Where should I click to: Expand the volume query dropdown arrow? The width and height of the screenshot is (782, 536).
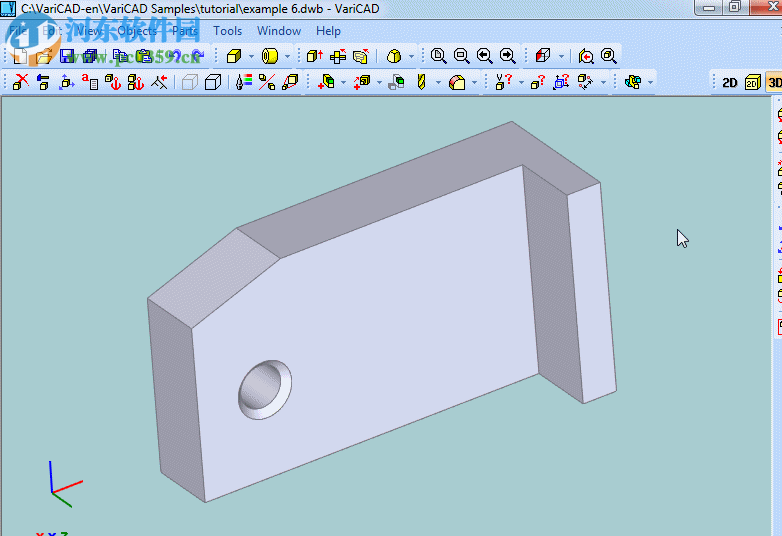click(x=521, y=82)
